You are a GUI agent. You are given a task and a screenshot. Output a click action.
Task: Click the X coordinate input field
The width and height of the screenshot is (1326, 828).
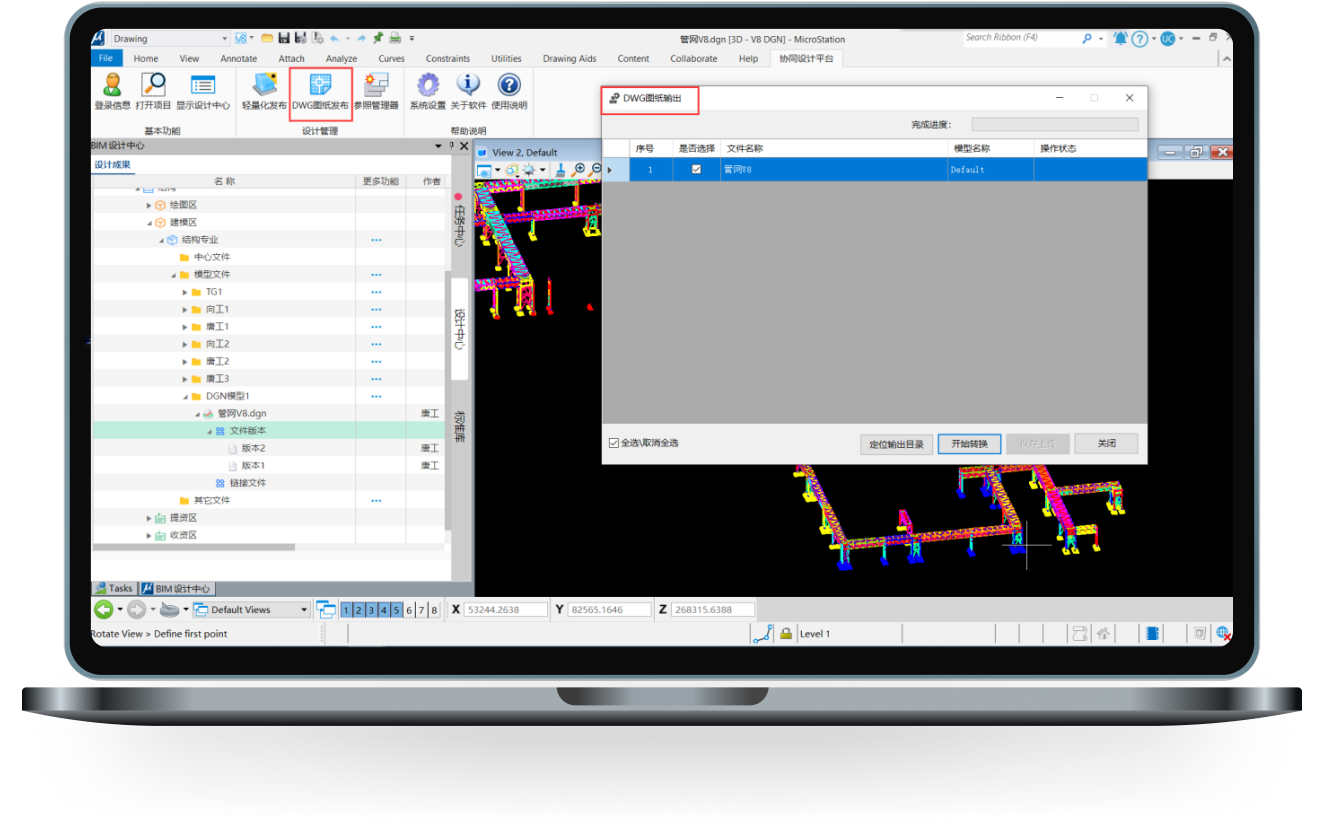pos(506,610)
